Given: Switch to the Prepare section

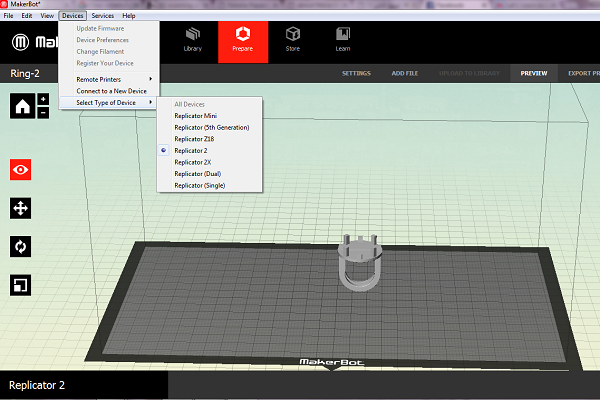Looking at the screenshot, I should coord(243,42).
